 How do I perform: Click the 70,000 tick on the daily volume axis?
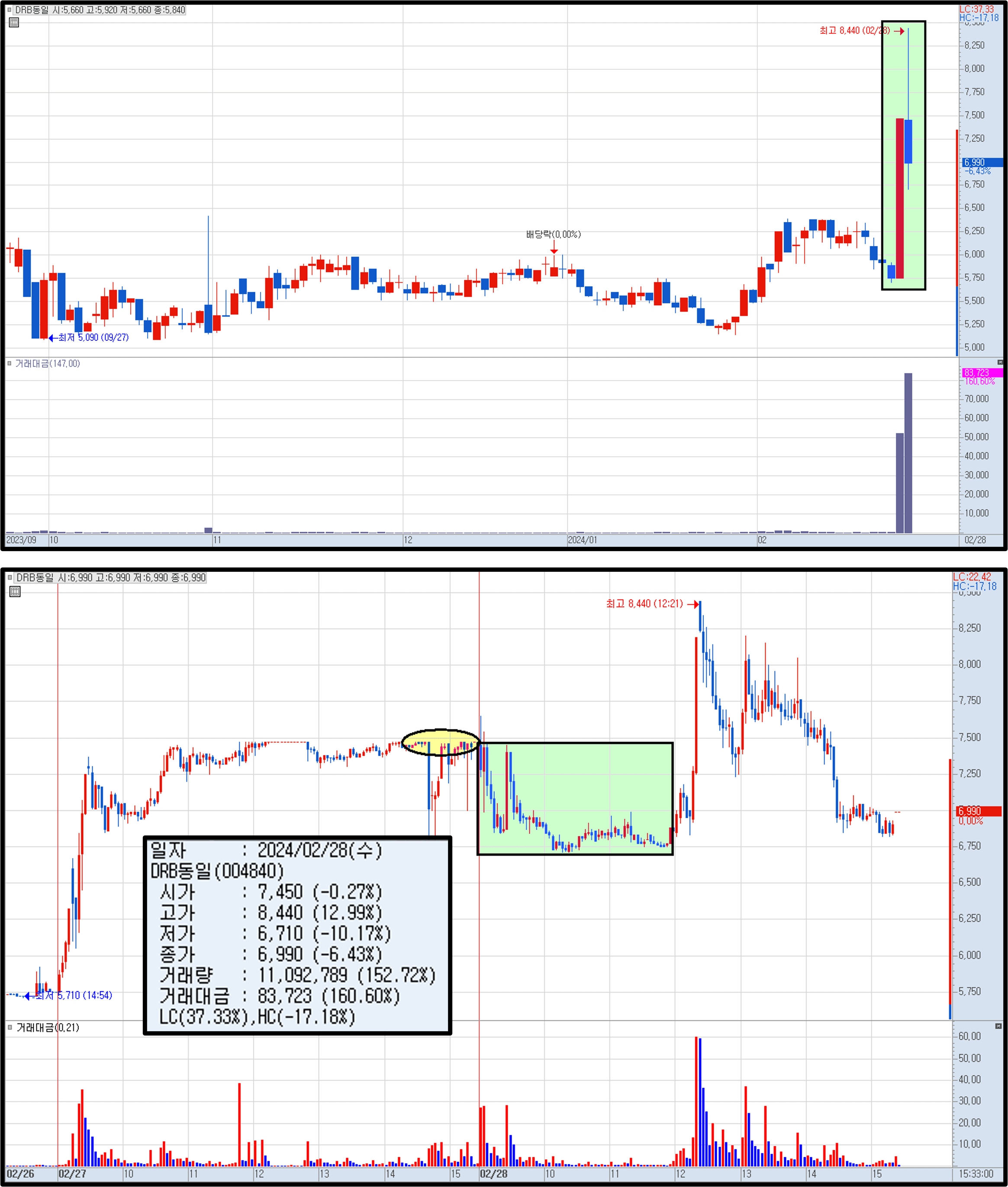click(x=976, y=399)
